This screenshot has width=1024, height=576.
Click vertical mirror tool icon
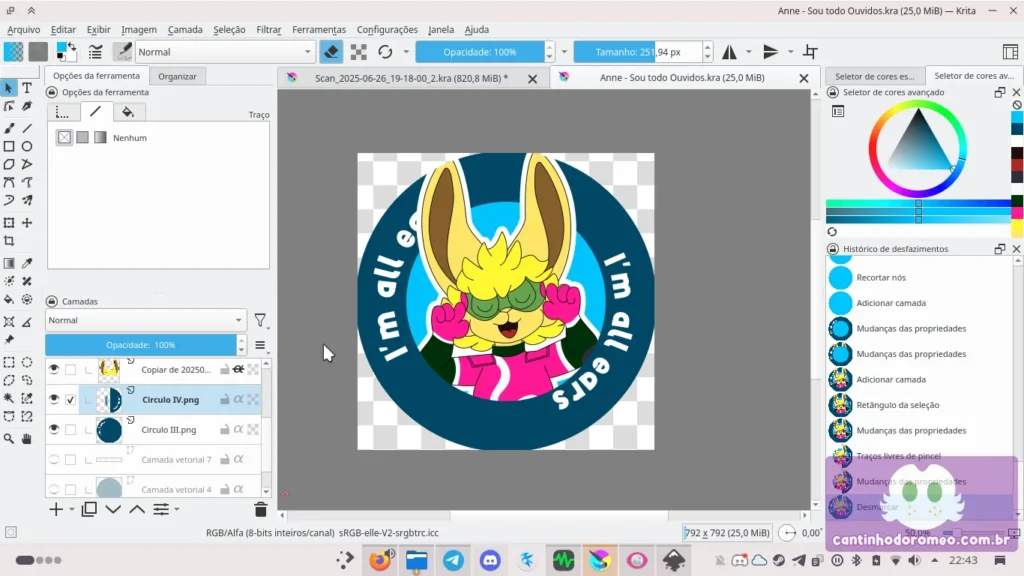(x=771, y=52)
